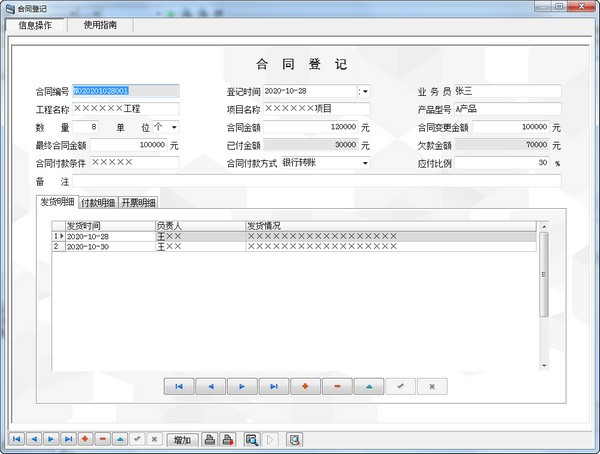Delete the row using detail navigator minus
Screen dimensions: 600x454
coord(337,385)
